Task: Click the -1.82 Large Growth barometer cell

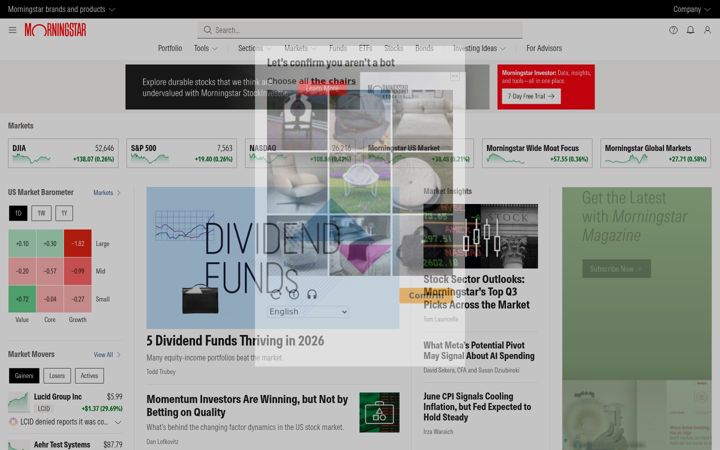Action: (78, 243)
